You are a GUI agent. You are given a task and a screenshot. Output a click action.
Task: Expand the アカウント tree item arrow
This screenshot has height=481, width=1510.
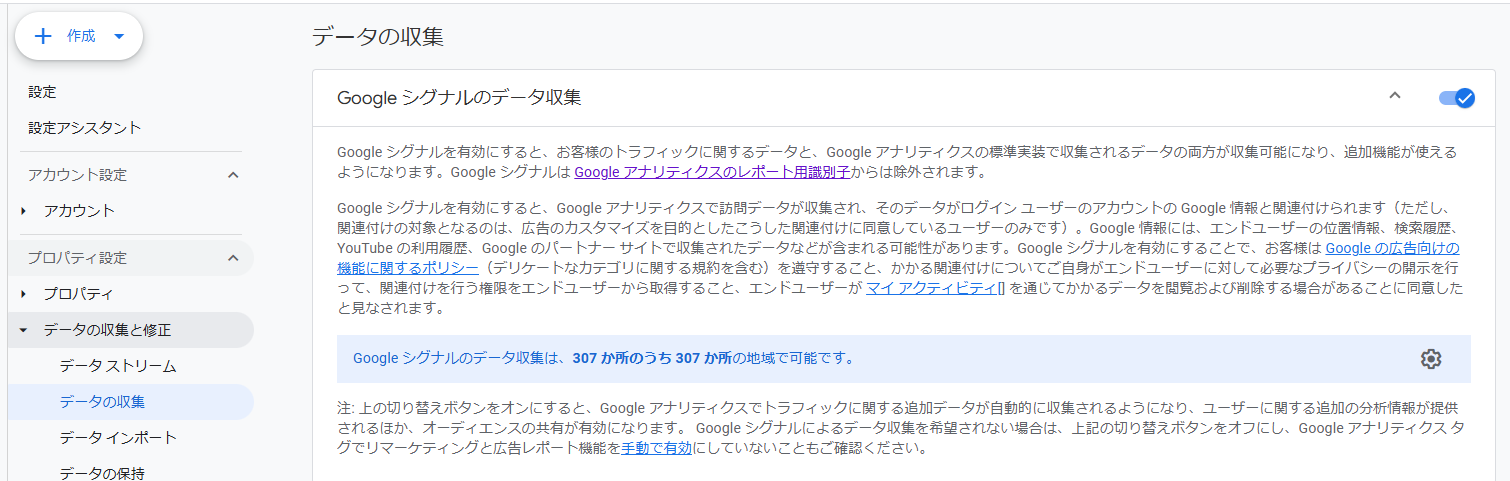click(24, 211)
